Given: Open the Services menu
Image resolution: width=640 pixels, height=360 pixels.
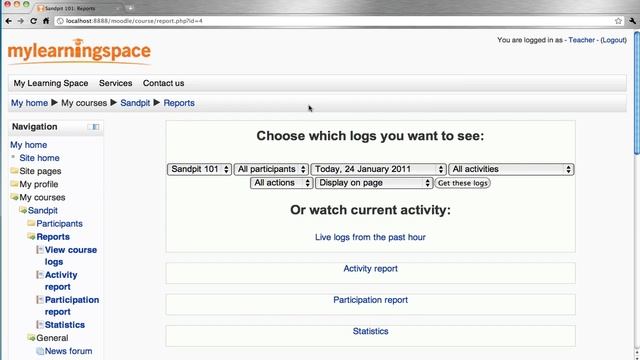Looking at the screenshot, I should tap(116, 83).
